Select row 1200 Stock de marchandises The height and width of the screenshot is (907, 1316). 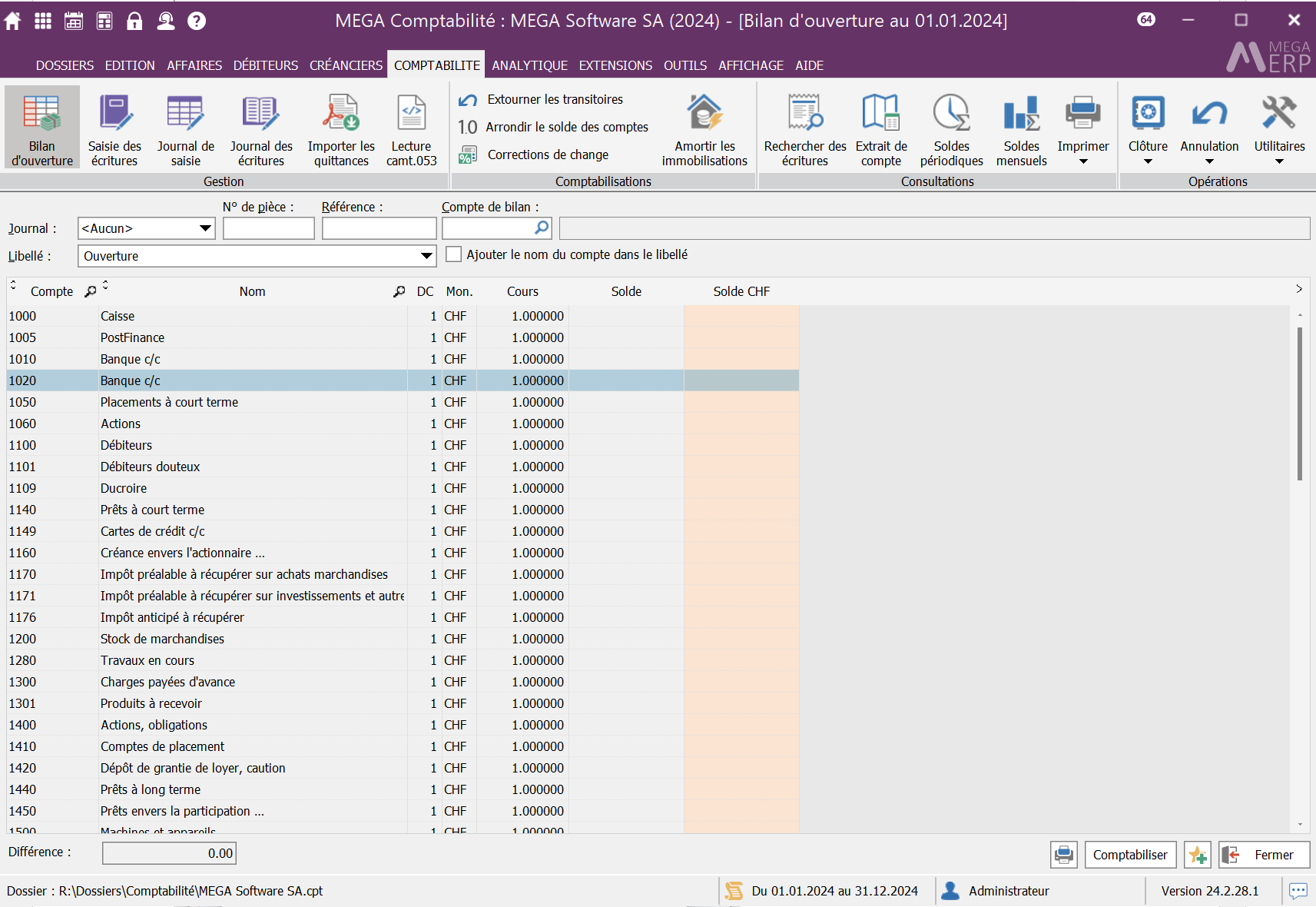click(403, 639)
